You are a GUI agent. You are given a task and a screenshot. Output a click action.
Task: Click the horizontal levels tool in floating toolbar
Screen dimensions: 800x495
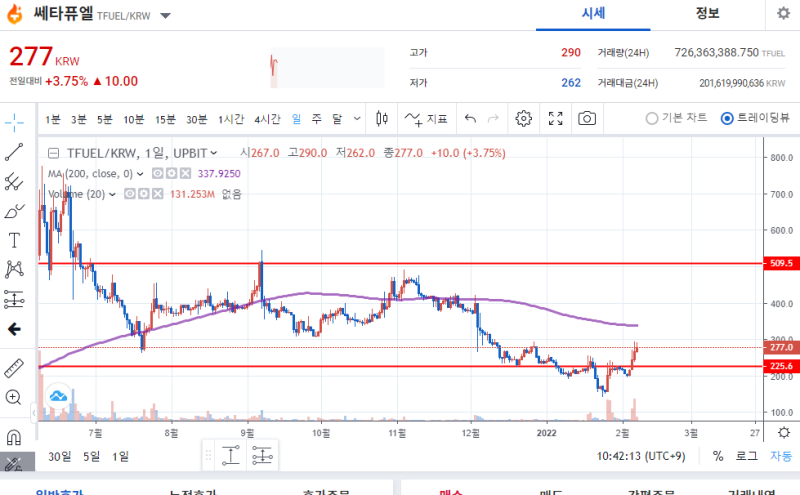click(262, 455)
